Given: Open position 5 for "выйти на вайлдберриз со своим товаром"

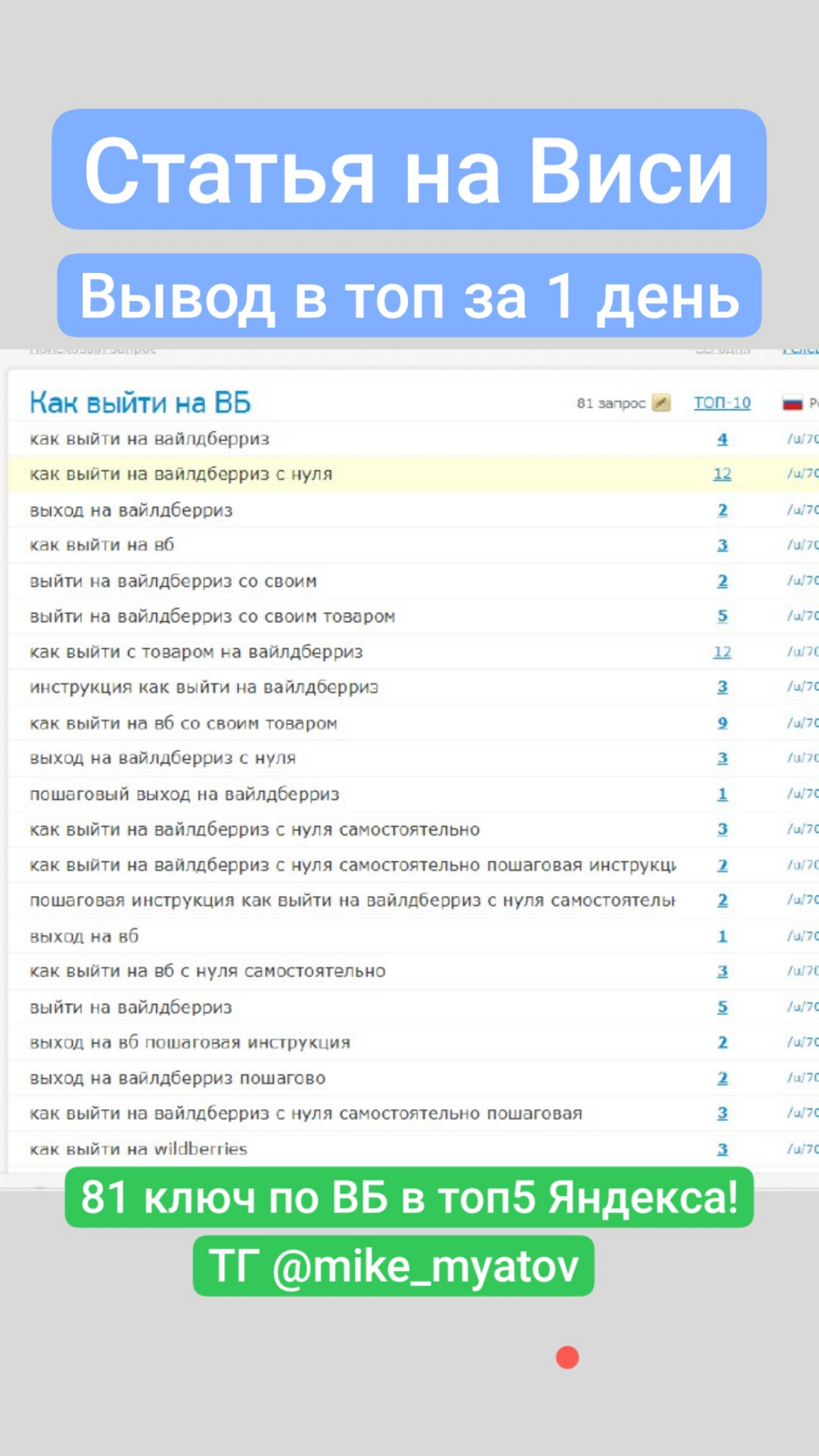Looking at the screenshot, I should [722, 616].
